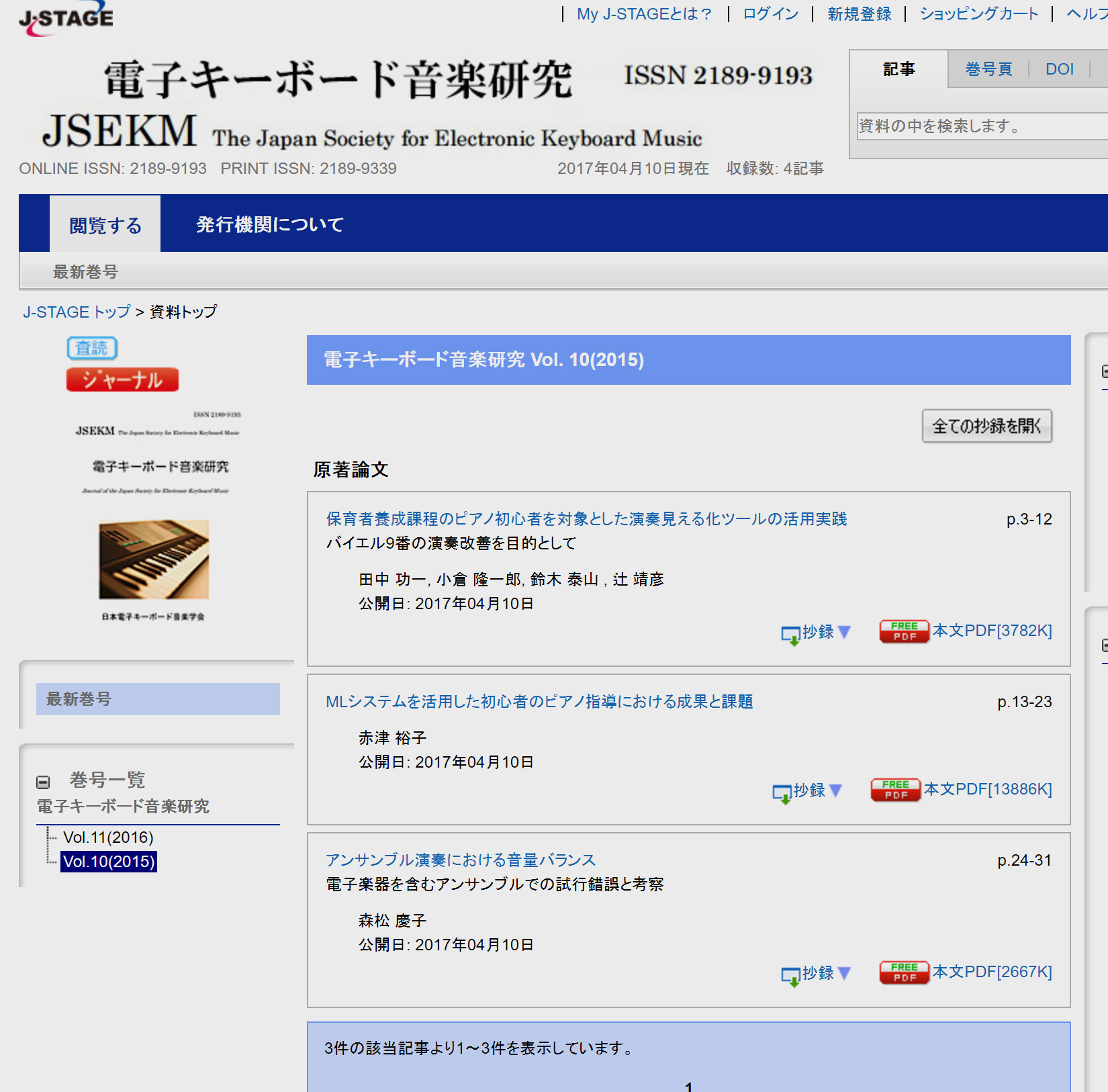Viewport: 1108px width, 1092px height.
Task: Open 本文PDF[2667K] link
Action: pos(992,972)
